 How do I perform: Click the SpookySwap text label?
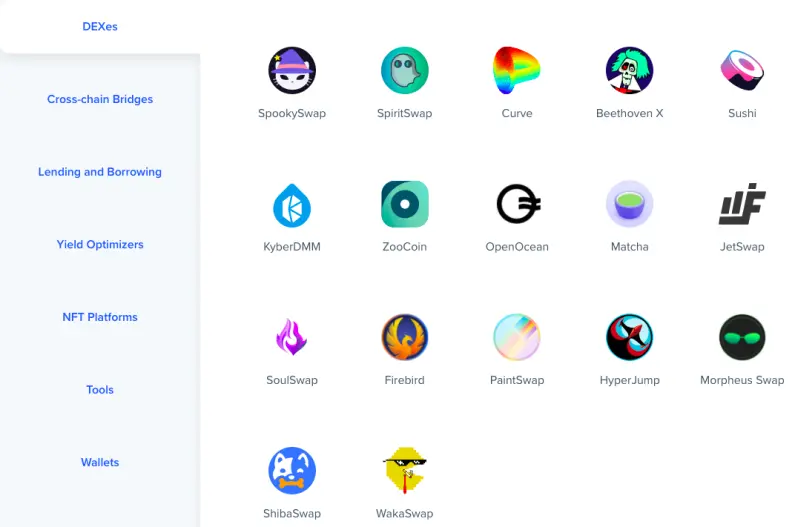point(292,114)
